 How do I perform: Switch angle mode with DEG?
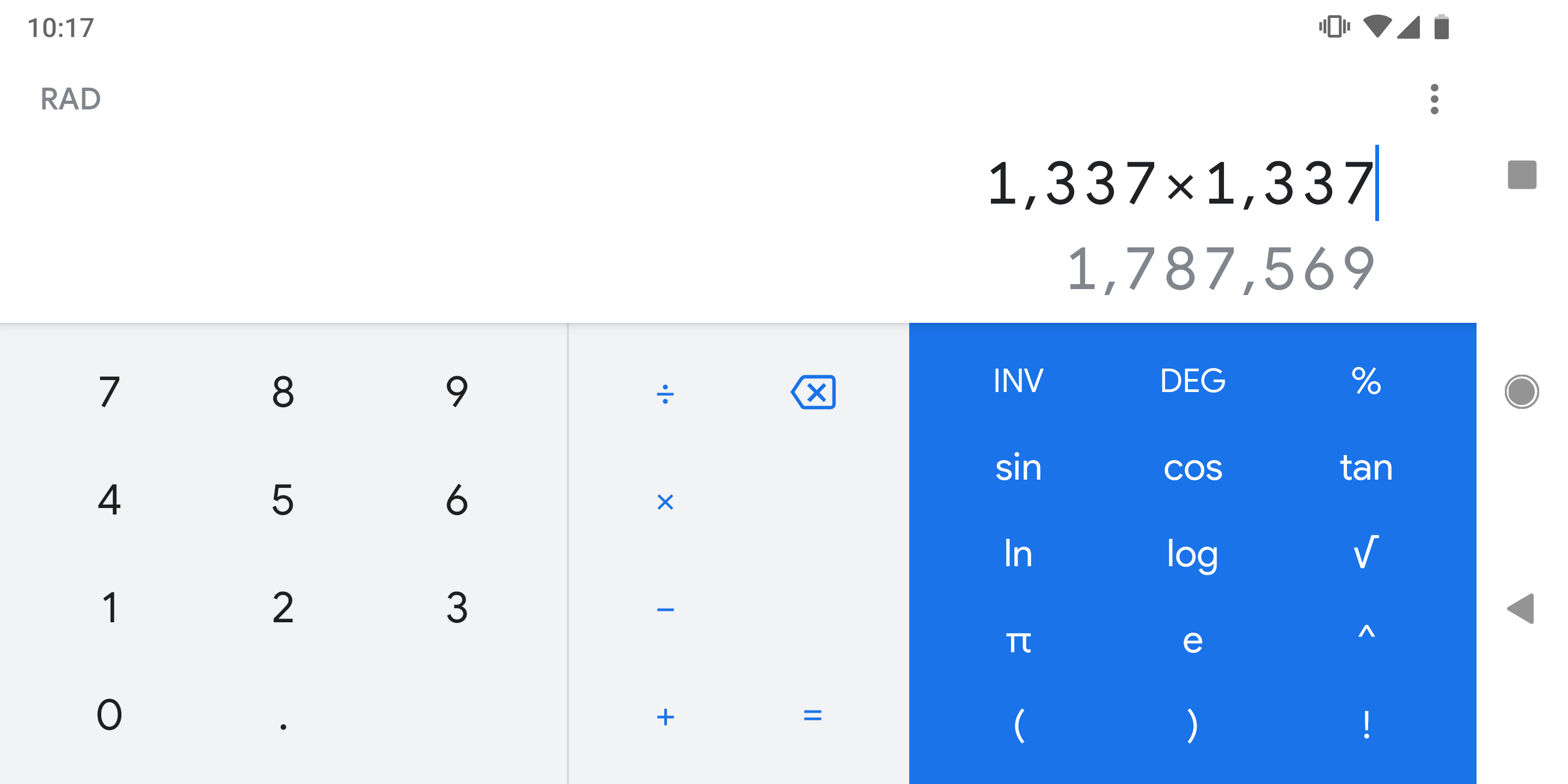1192,381
